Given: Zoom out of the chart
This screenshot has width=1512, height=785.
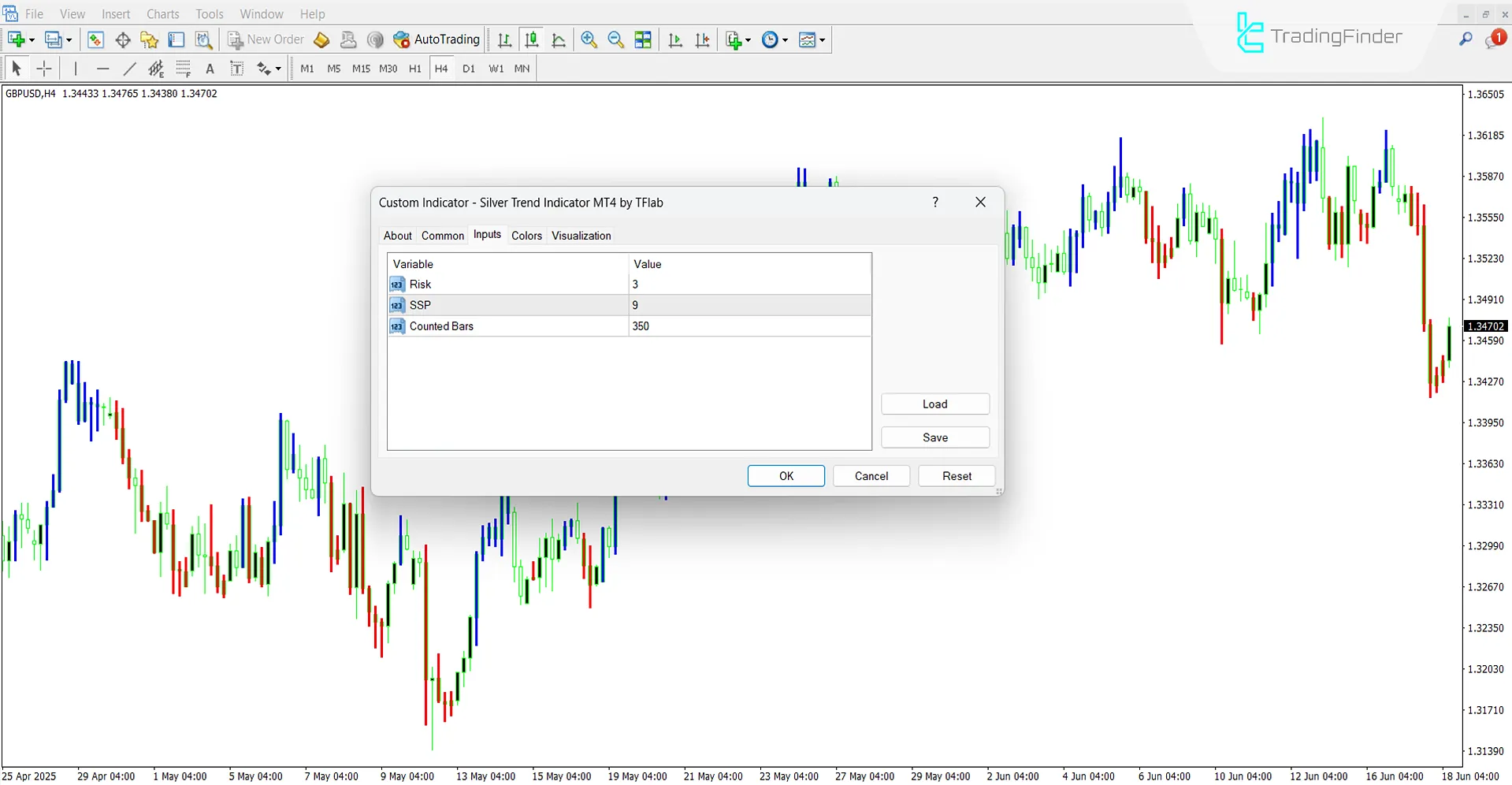Looking at the screenshot, I should click(616, 40).
